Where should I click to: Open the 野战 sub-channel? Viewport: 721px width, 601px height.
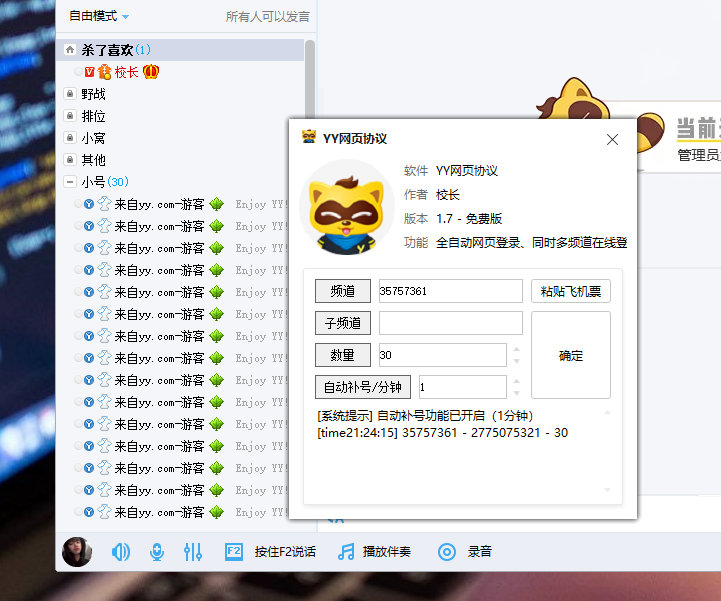pyautogui.click(x=93, y=94)
